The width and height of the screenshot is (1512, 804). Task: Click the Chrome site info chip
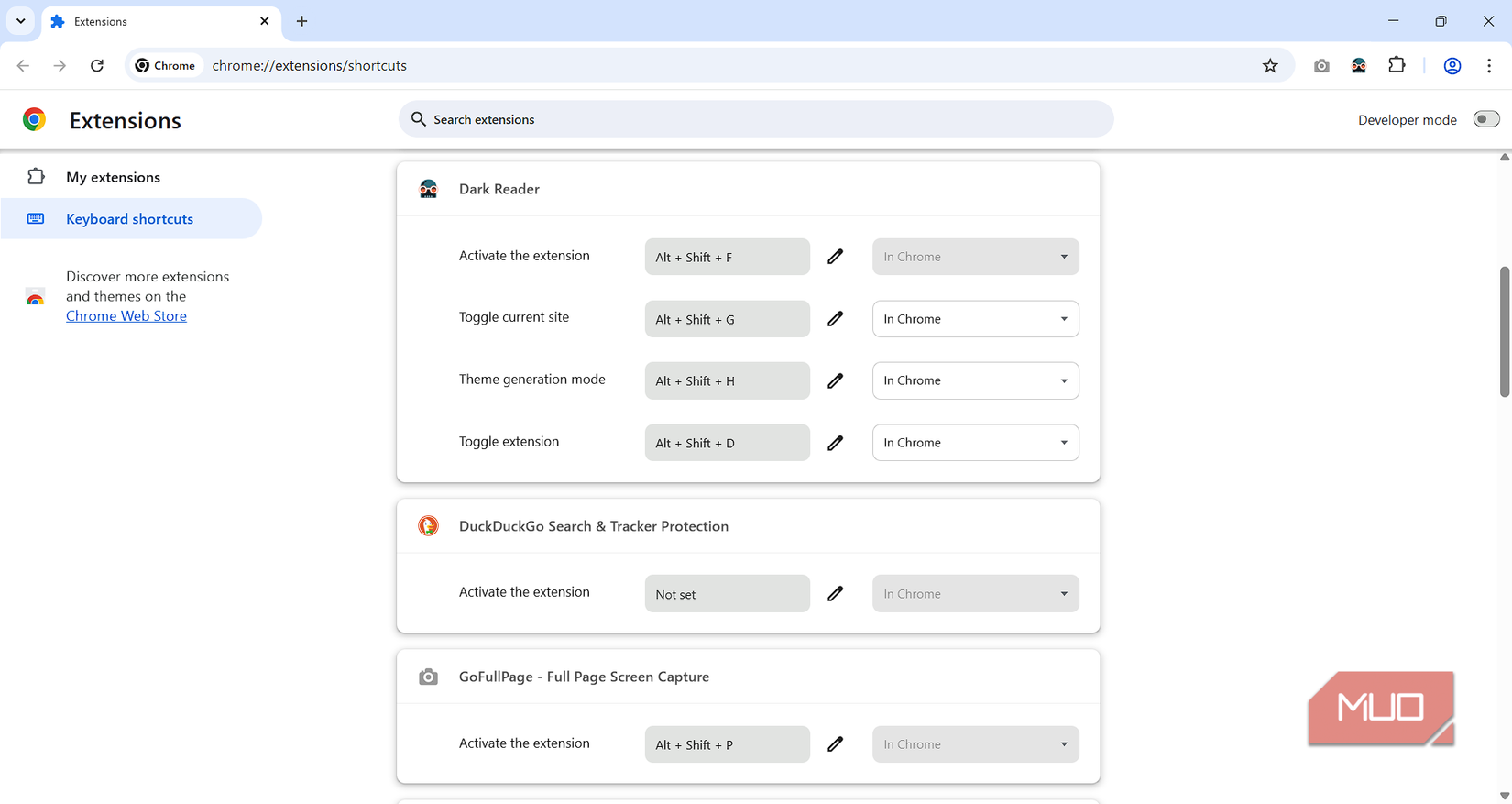165,66
